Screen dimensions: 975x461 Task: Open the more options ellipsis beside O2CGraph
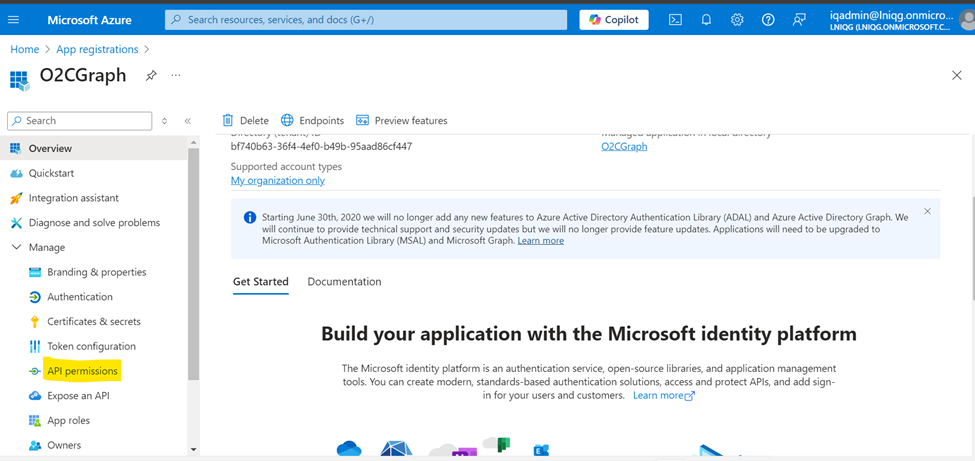click(x=176, y=76)
